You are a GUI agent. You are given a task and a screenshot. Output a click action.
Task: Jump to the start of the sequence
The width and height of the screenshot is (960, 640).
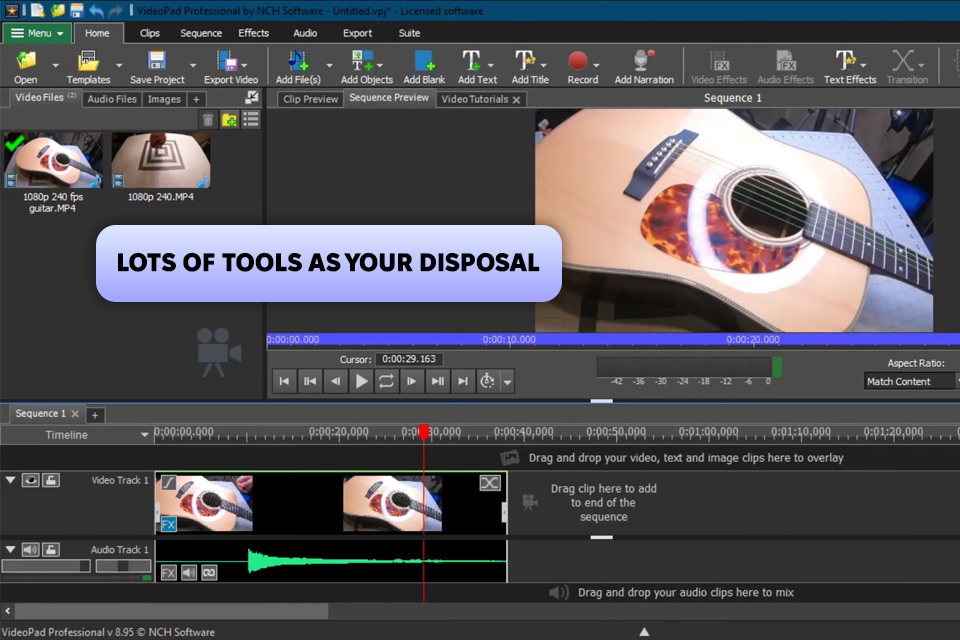tap(284, 381)
